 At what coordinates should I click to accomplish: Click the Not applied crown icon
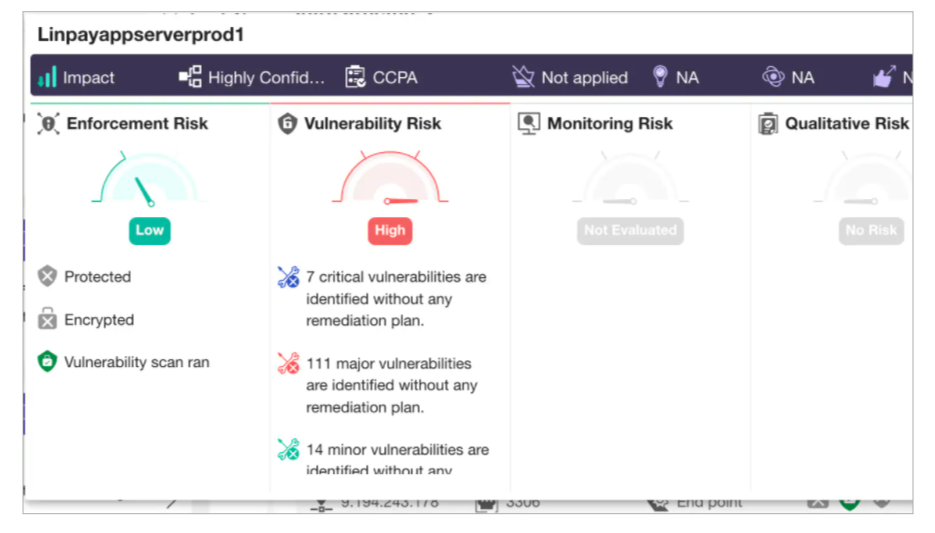coord(523,77)
